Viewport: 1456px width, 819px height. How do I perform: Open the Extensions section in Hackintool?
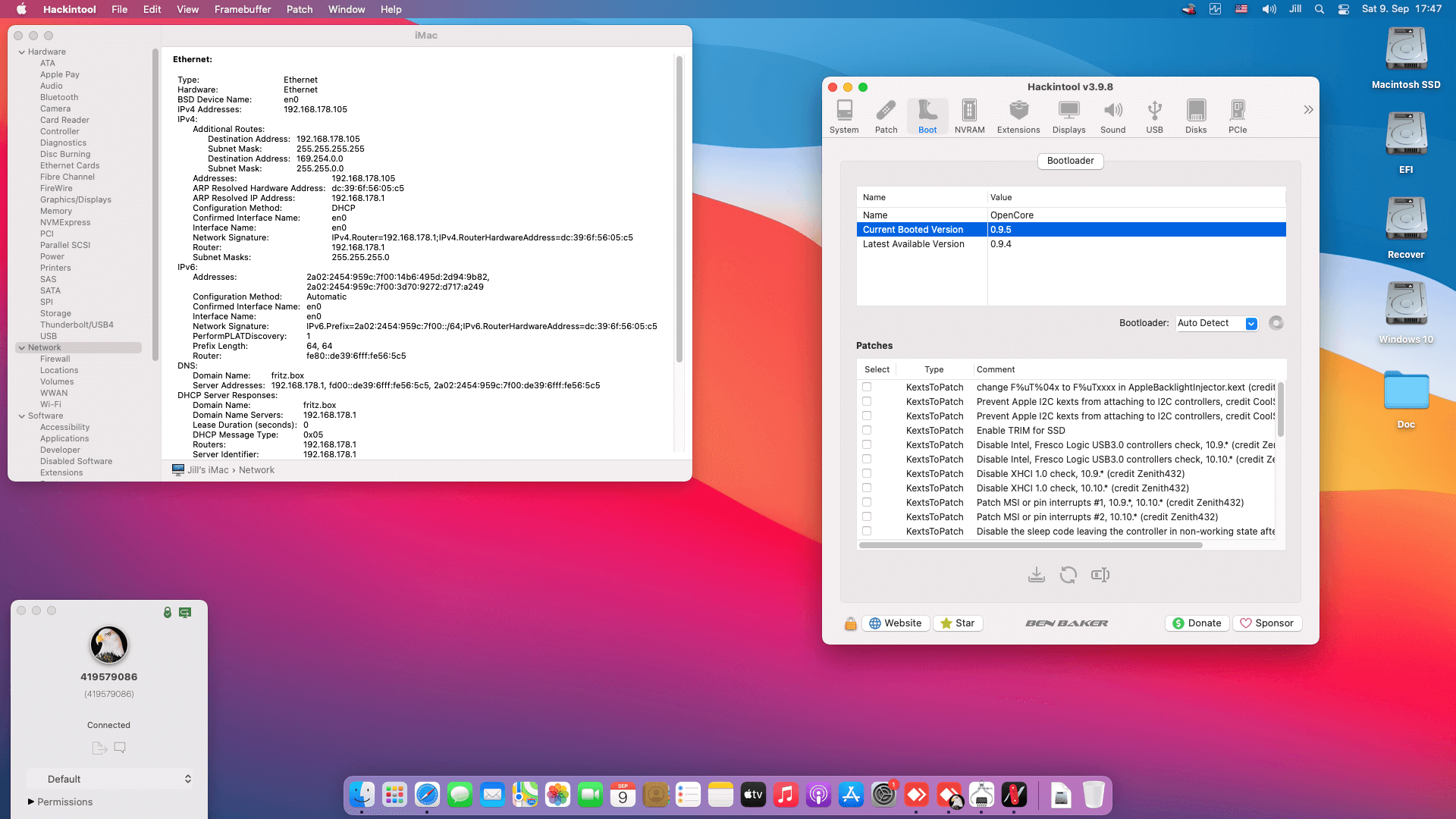[1018, 117]
